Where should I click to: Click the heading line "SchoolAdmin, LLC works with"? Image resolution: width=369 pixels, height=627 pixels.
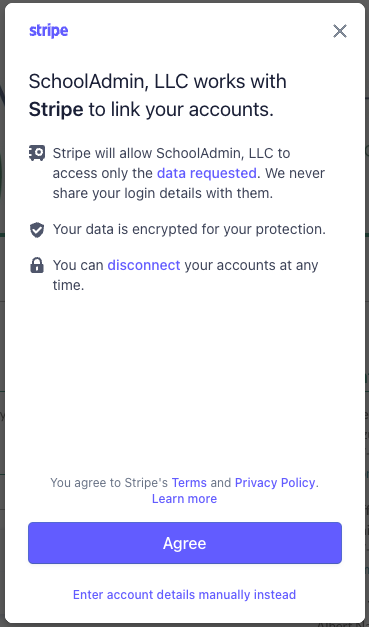click(158, 82)
